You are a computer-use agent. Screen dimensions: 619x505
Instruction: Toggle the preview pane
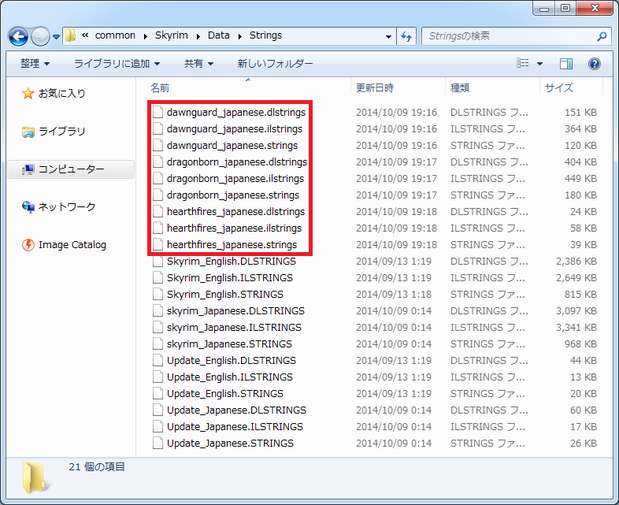[x=566, y=64]
